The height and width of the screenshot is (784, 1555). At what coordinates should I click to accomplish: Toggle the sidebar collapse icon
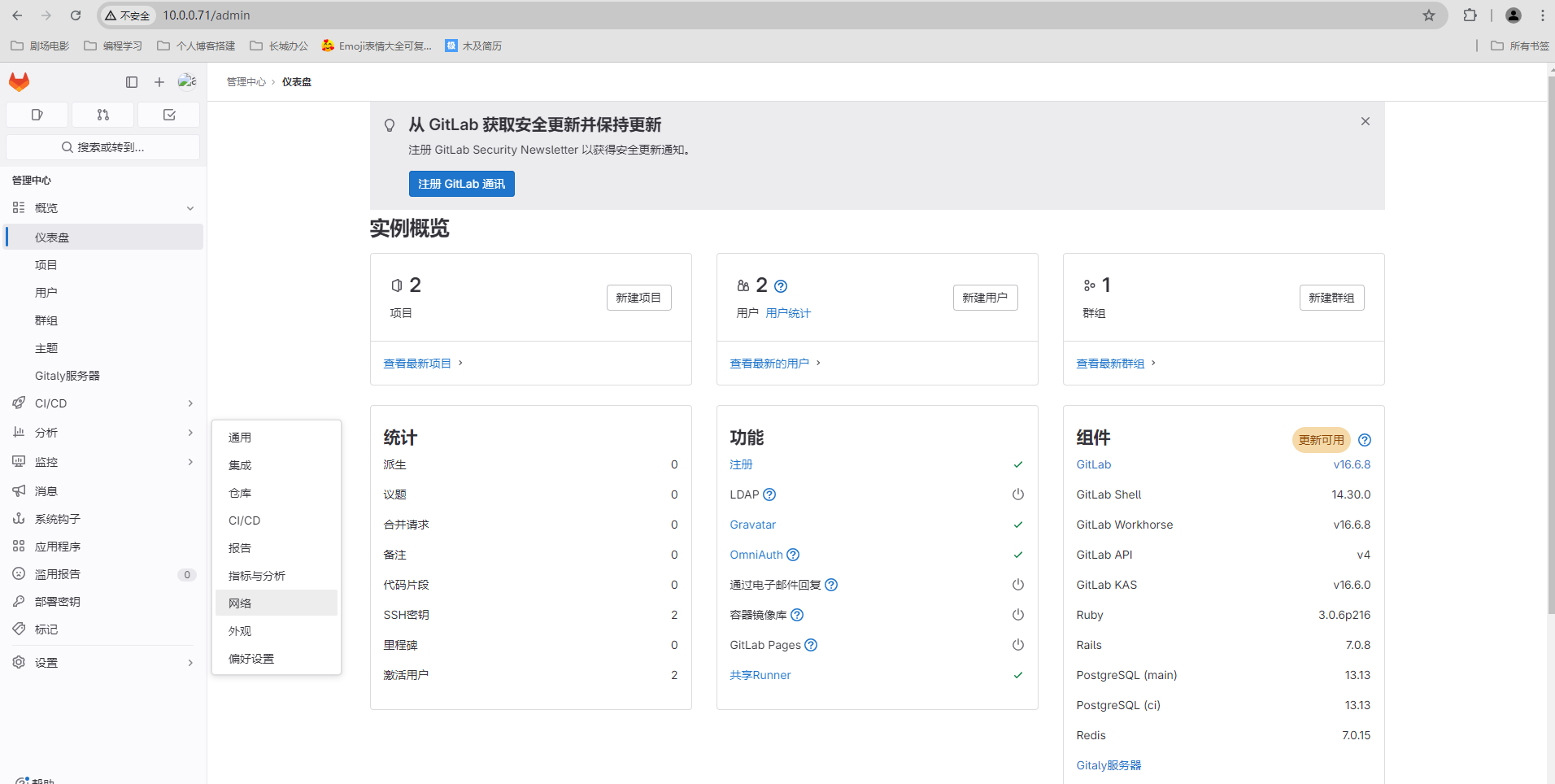(x=132, y=82)
